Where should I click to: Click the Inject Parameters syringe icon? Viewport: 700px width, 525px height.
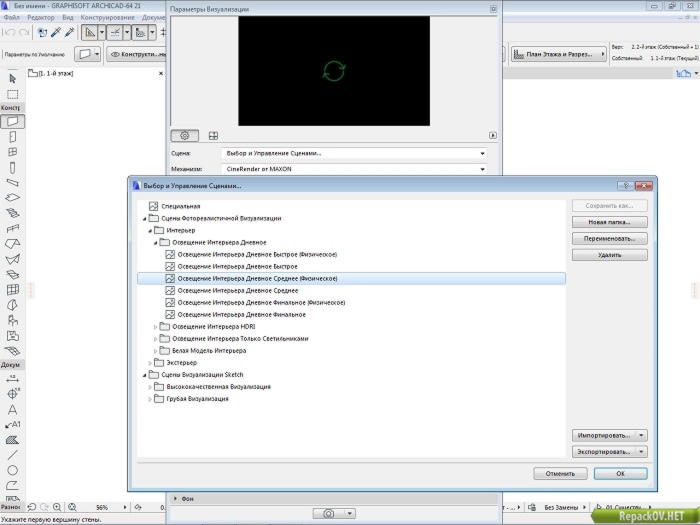(70, 32)
